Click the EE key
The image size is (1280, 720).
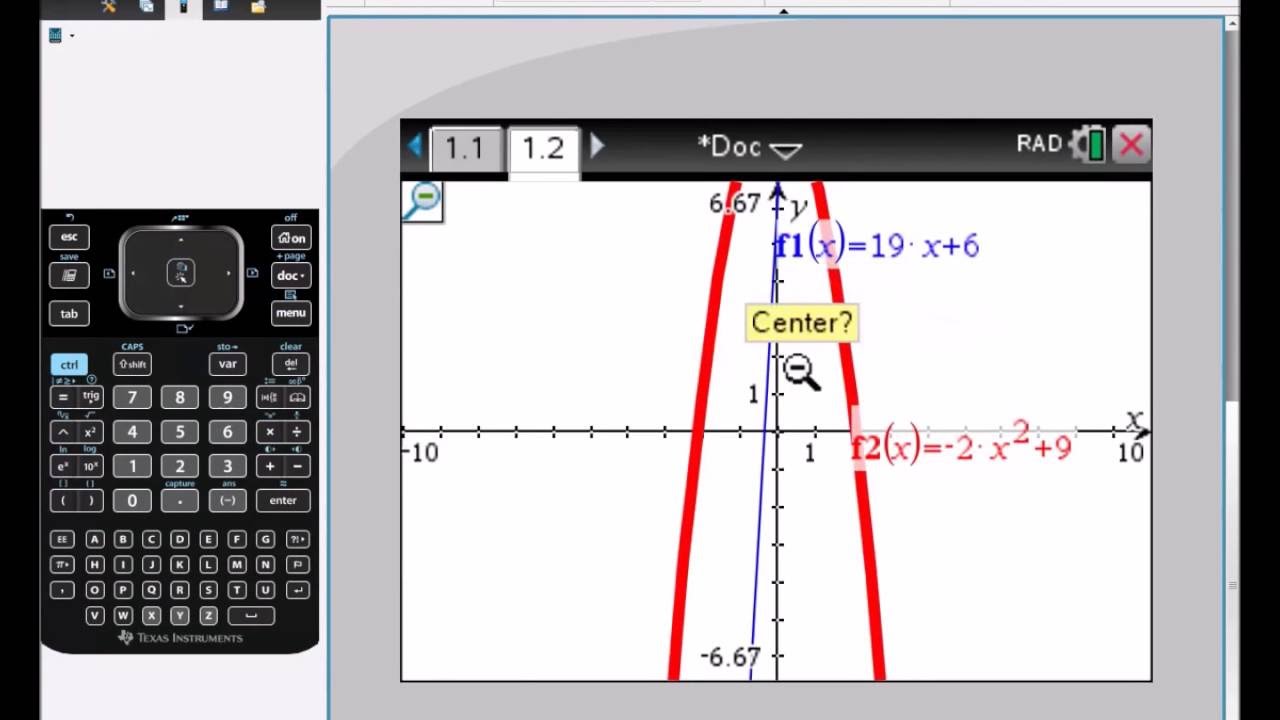[62, 539]
